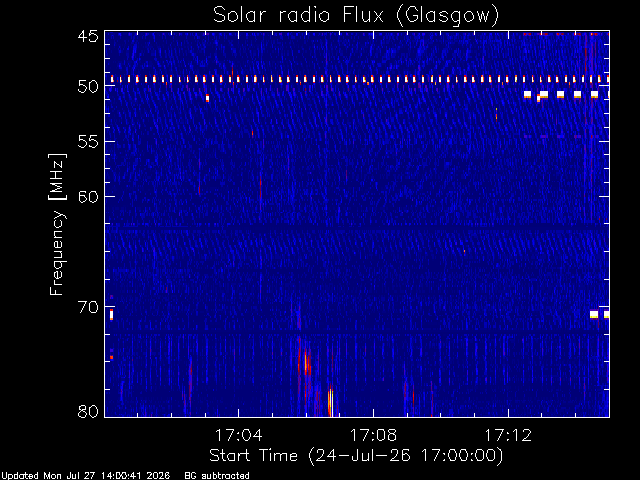Click the Start Time axis caption

pyautogui.click(x=356, y=456)
